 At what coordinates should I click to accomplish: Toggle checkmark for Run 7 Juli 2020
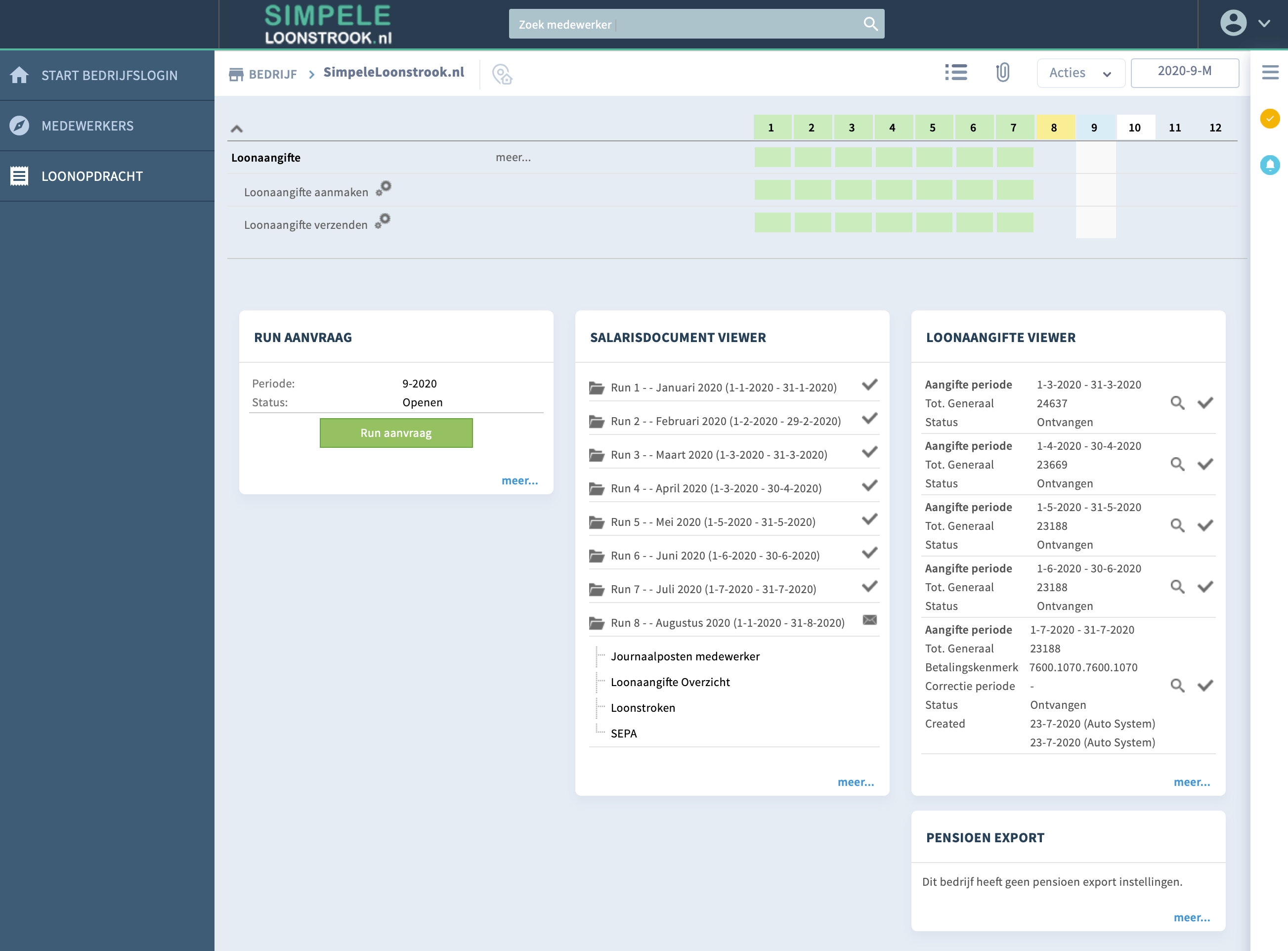click(869, 586)
